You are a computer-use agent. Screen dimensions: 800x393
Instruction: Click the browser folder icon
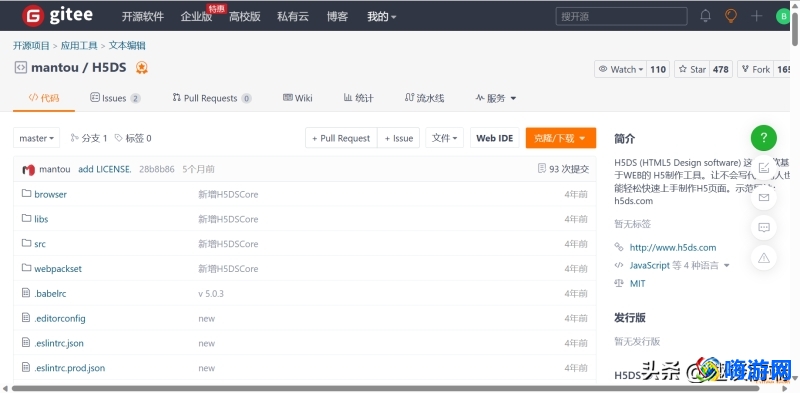pyautogui.click(x=27, y=193)
